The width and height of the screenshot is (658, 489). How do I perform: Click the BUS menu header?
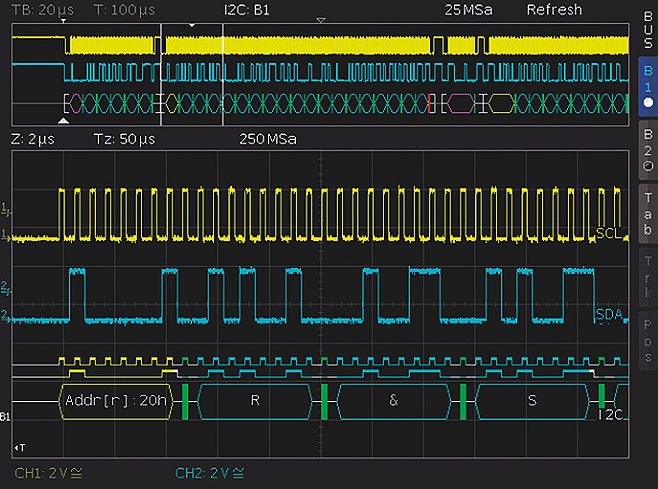tap(647, 27)
